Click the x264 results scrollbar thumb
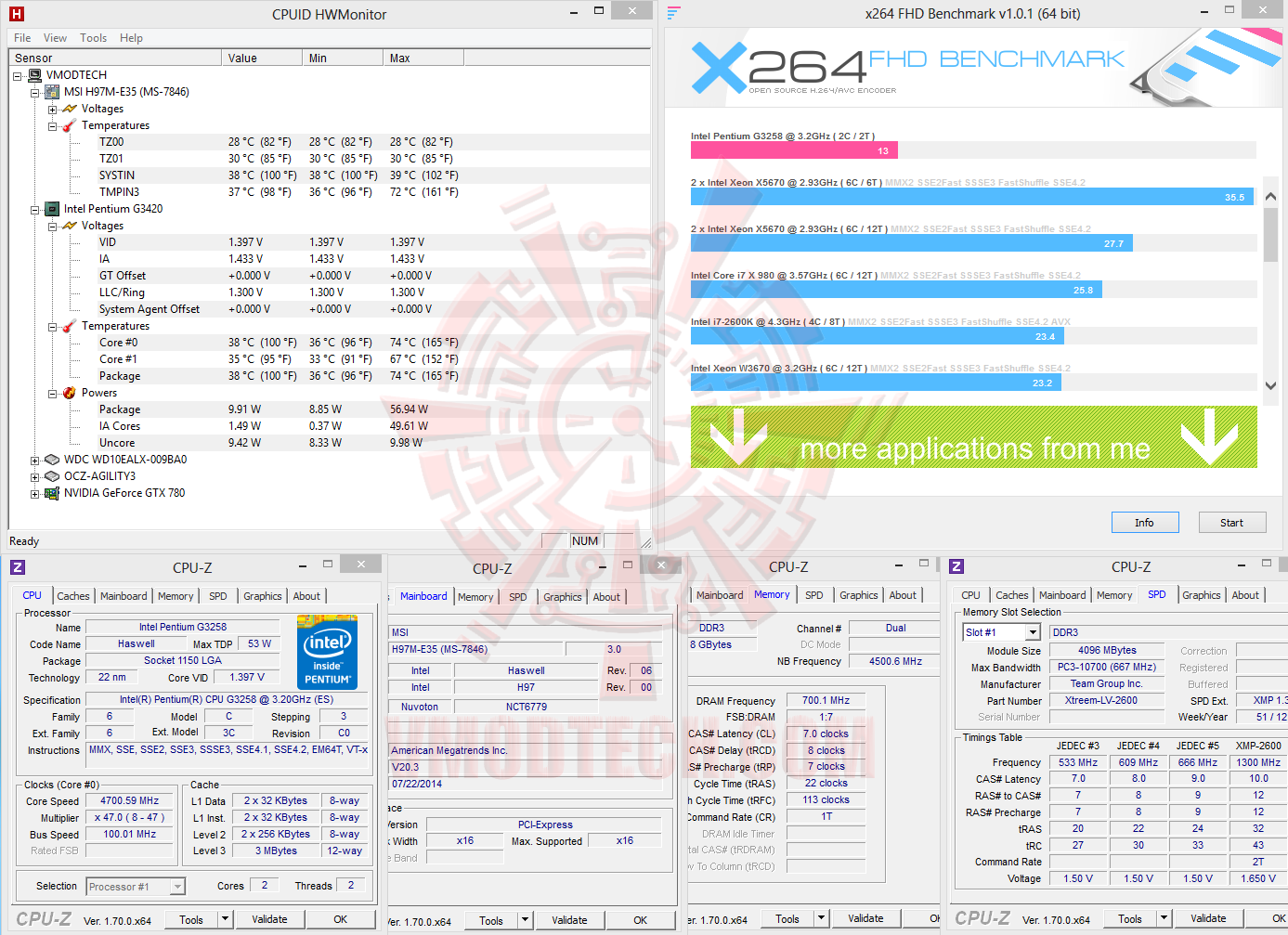The image size is (1288, 935). tap(1270, 235)
